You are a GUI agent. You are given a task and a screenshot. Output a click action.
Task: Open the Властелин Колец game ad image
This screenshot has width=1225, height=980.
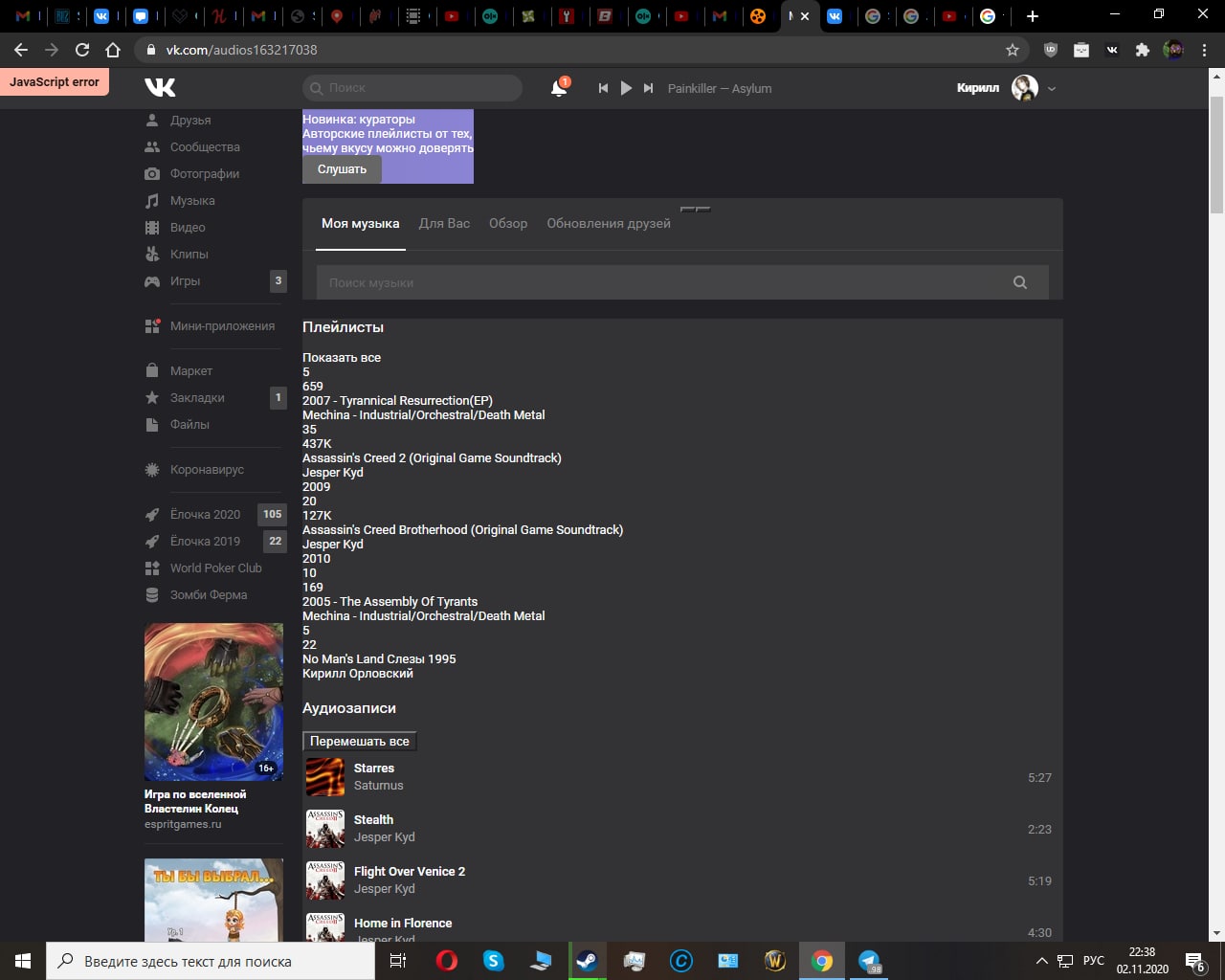tap(213, 702)
